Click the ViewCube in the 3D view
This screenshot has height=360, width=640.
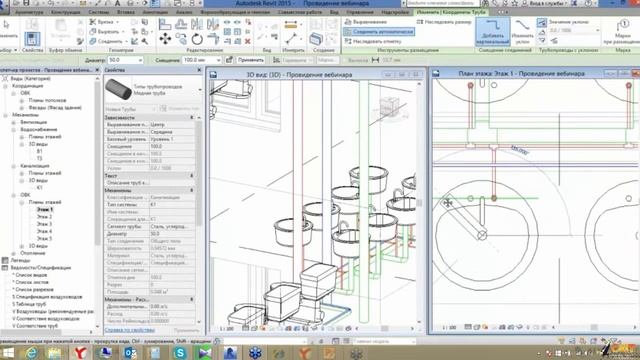(x=389, y=107)
